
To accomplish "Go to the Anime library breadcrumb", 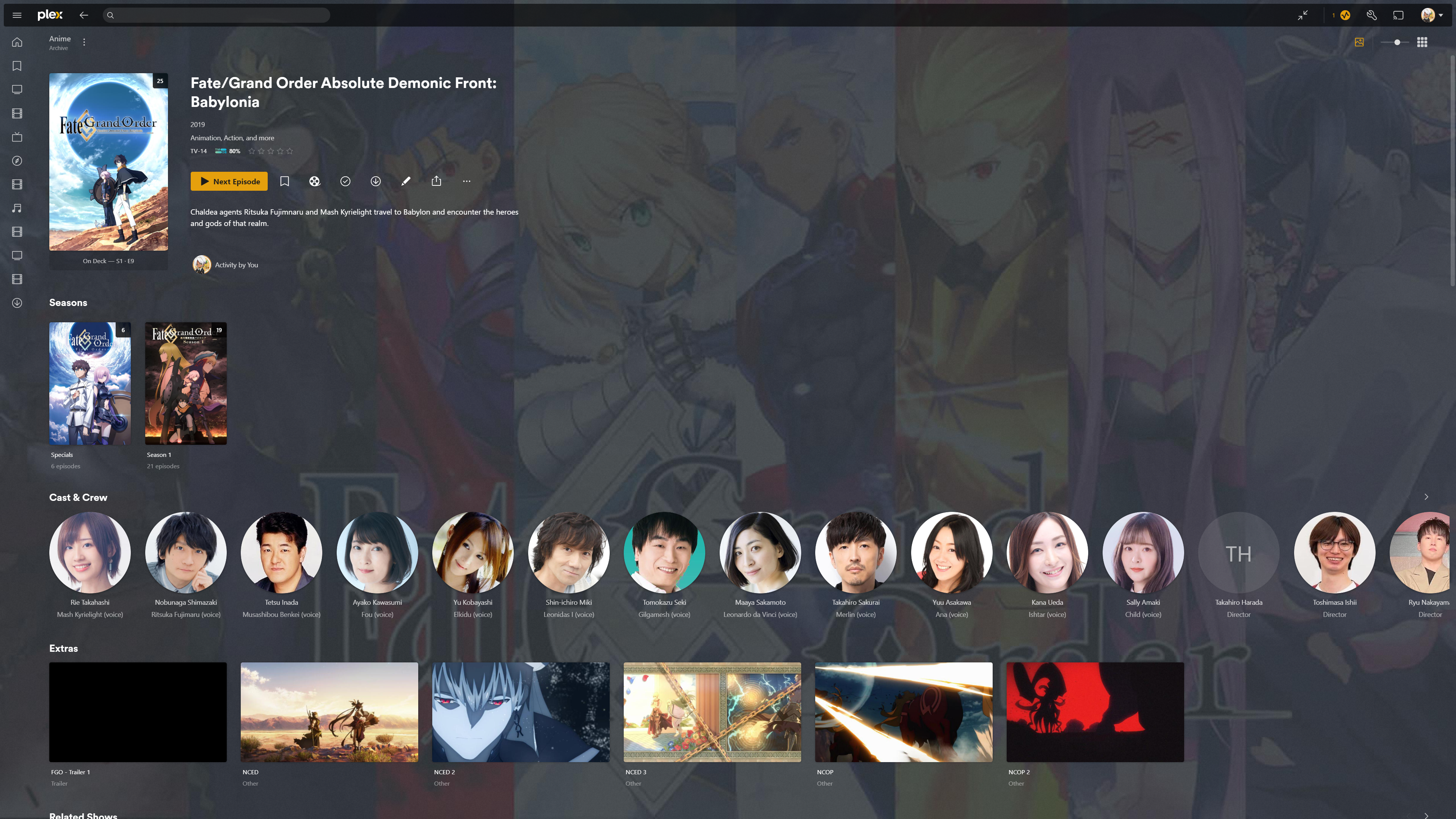I will coord(60,38).
